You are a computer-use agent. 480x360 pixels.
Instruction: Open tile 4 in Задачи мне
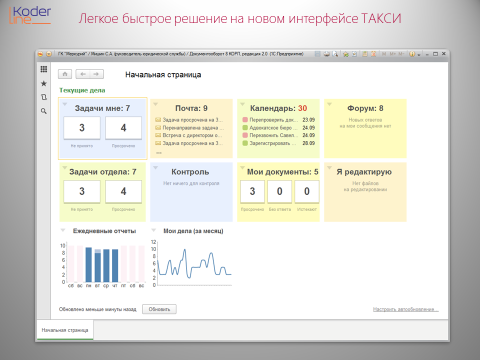click(123, 128)
